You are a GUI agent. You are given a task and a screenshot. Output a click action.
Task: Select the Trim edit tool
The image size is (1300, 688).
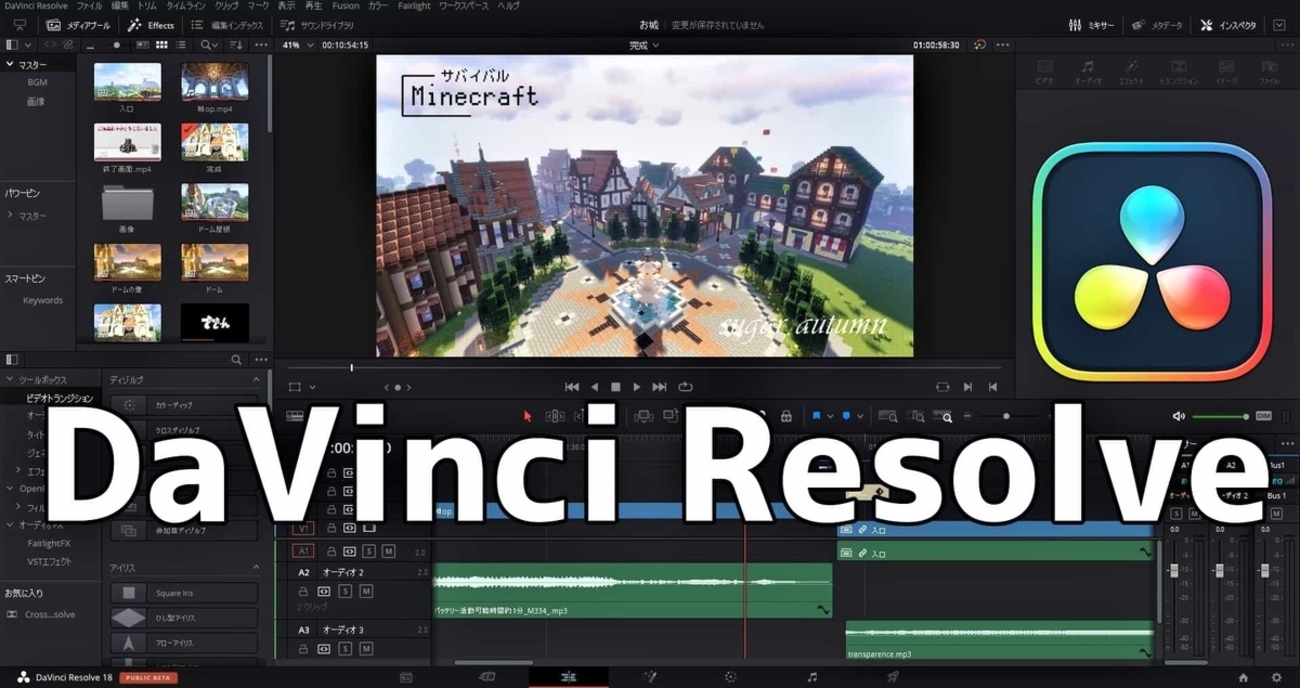click(555, 416)
